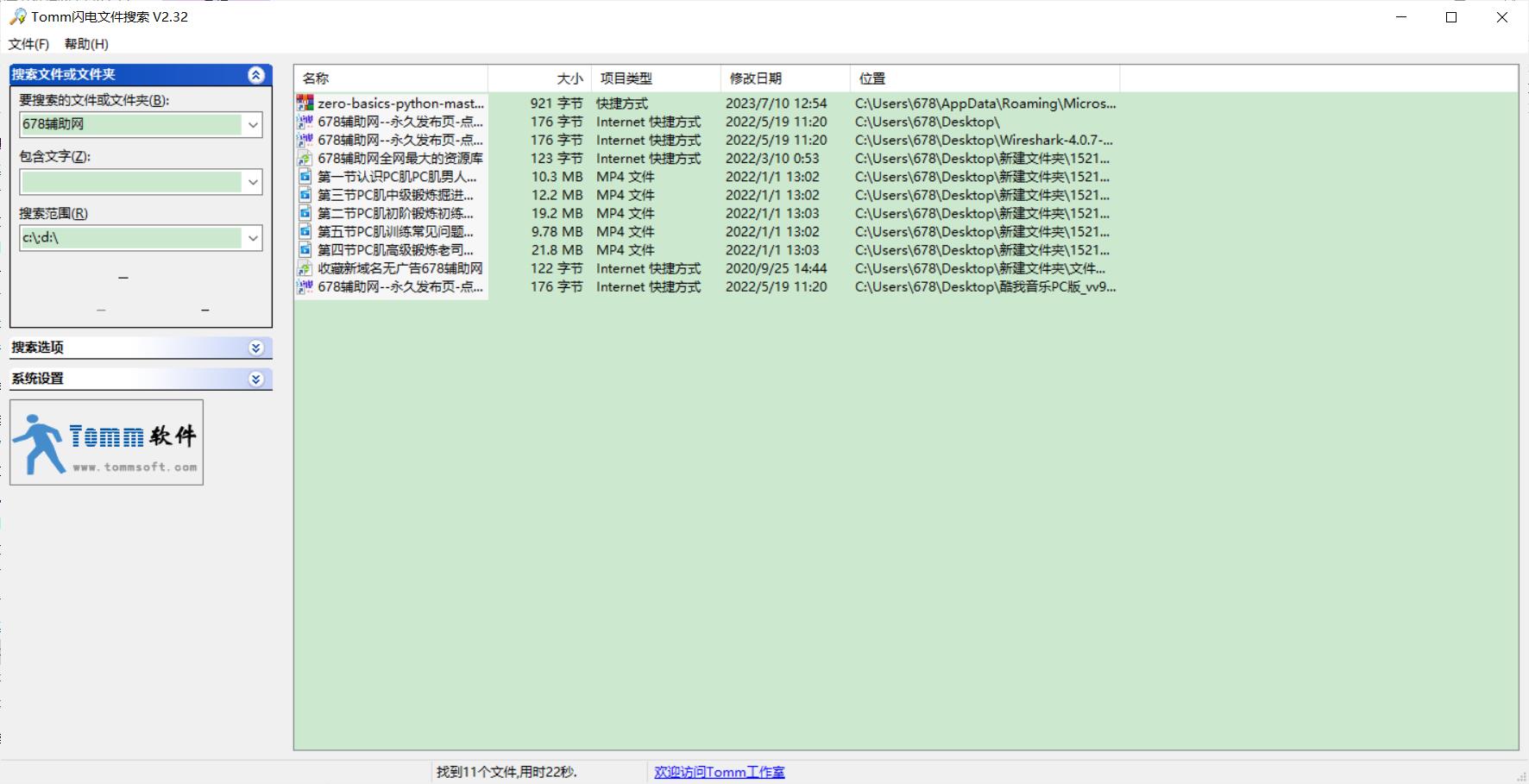Open the 帮助(H) menu
The image size is (1529, 784).
point(86,44)
